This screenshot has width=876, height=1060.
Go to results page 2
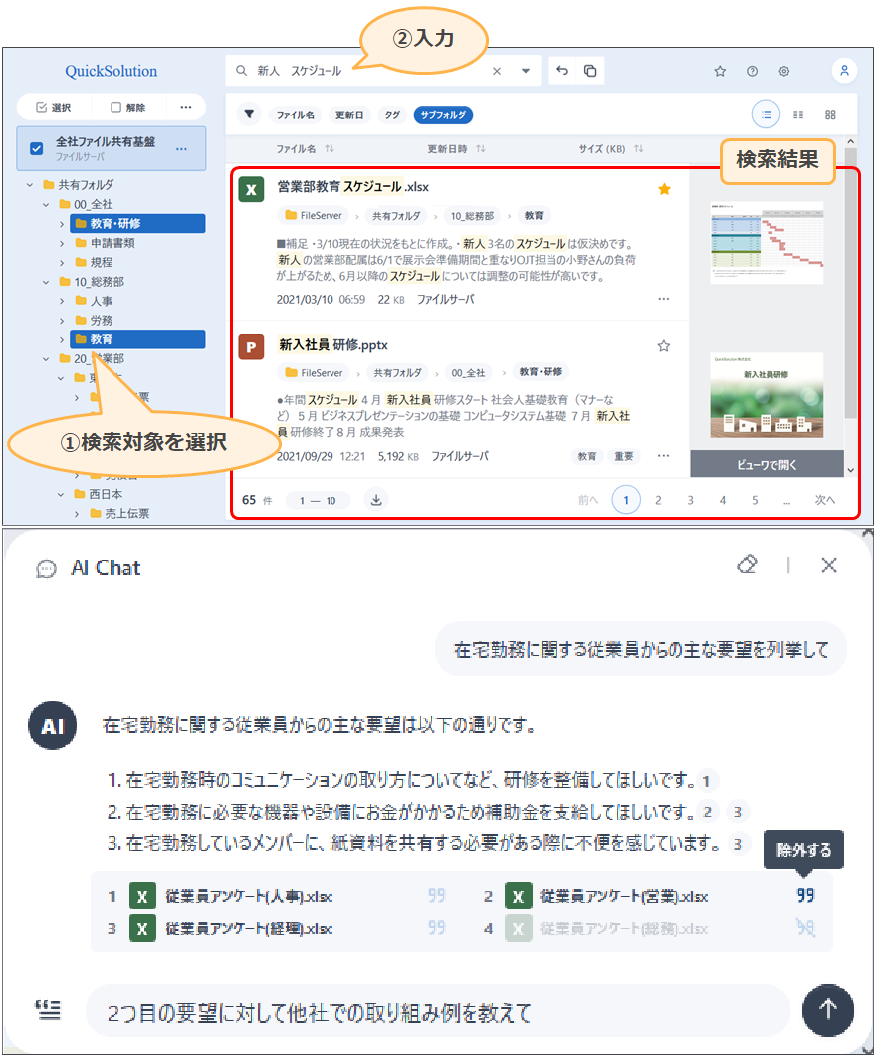(658, 500)
